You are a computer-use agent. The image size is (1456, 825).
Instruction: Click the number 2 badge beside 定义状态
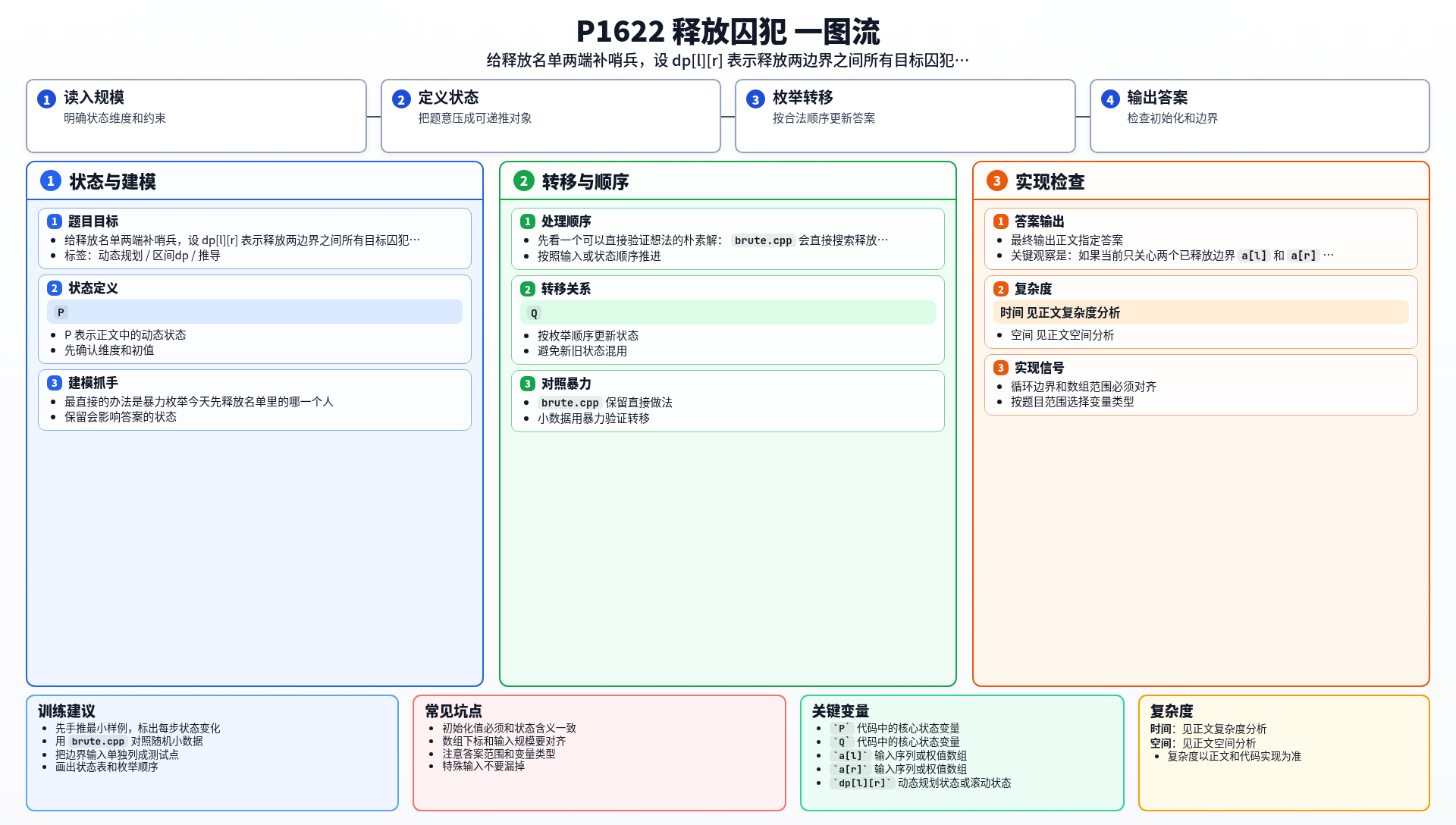coord(401,99)
